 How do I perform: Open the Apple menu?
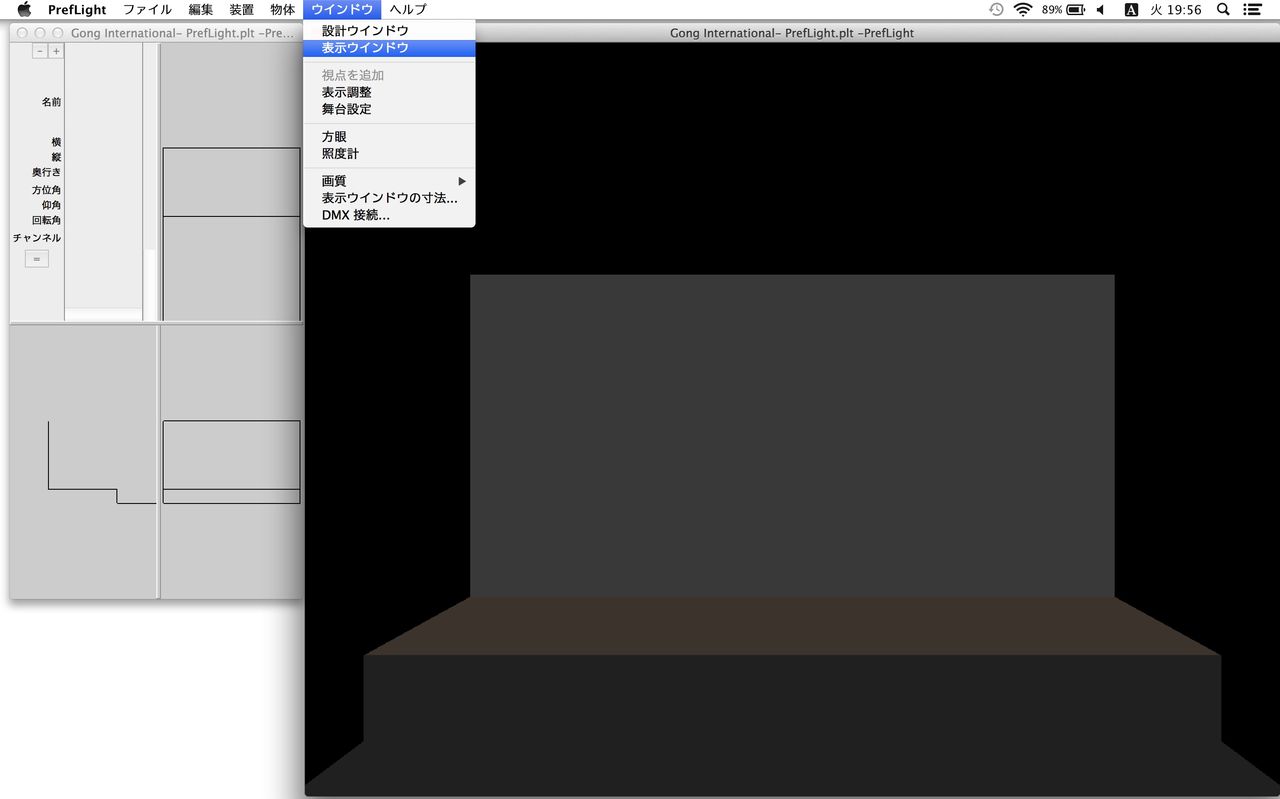tap(24, 9)
